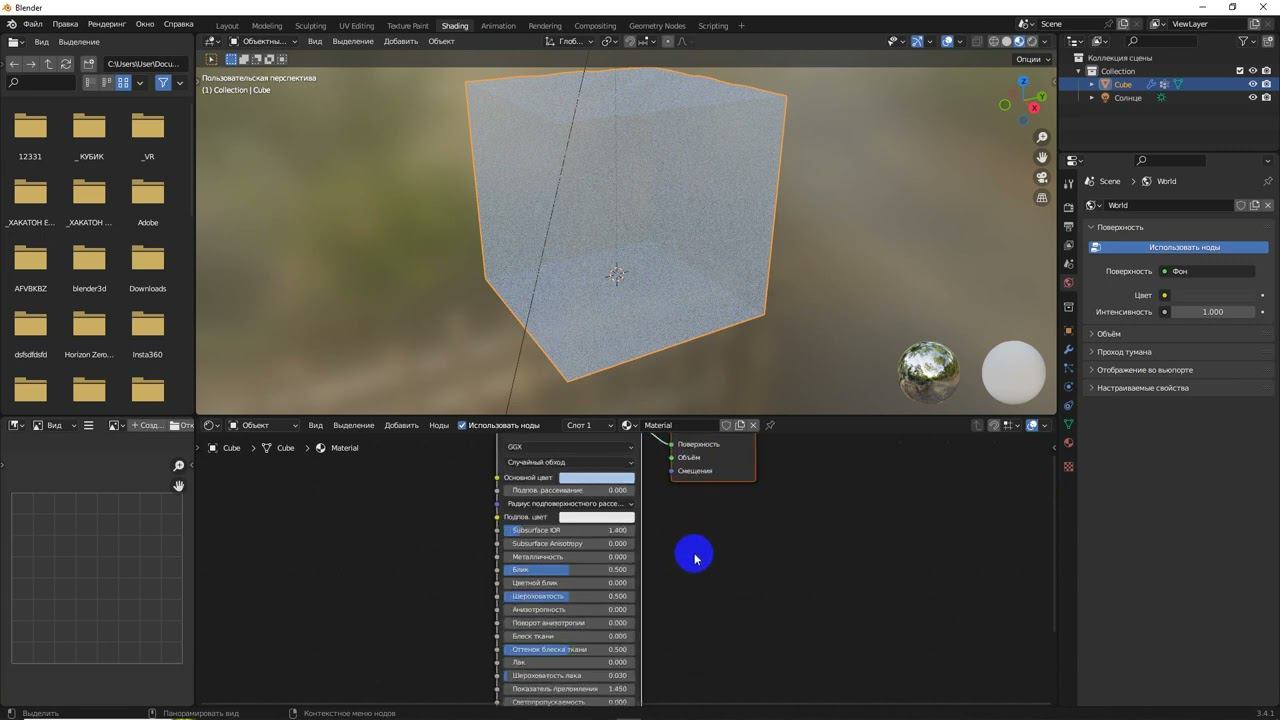Uncheck the Collection exclude checkbox

[x=1240, y=71]
